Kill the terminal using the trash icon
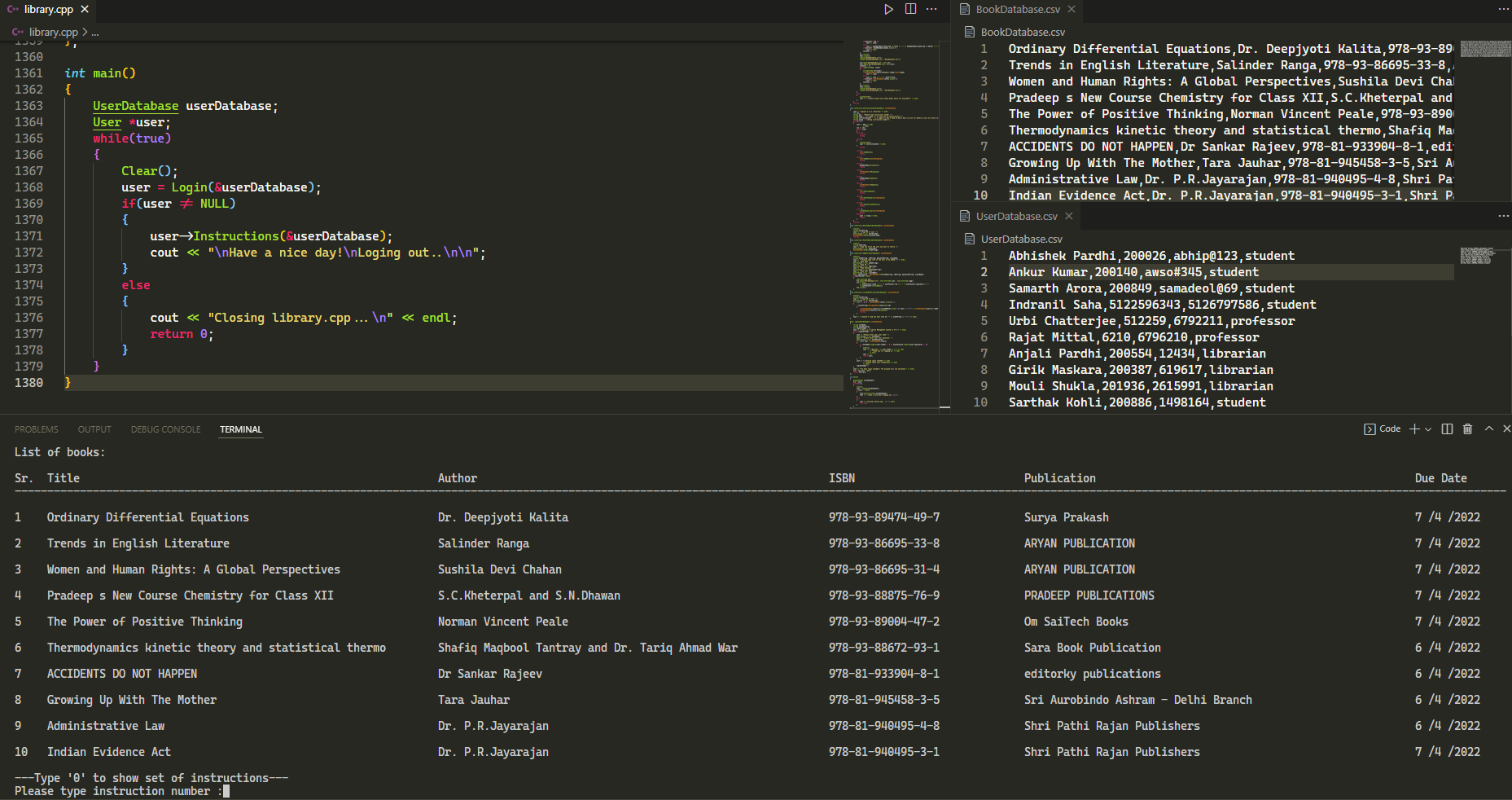 [x=1468, y=429]
